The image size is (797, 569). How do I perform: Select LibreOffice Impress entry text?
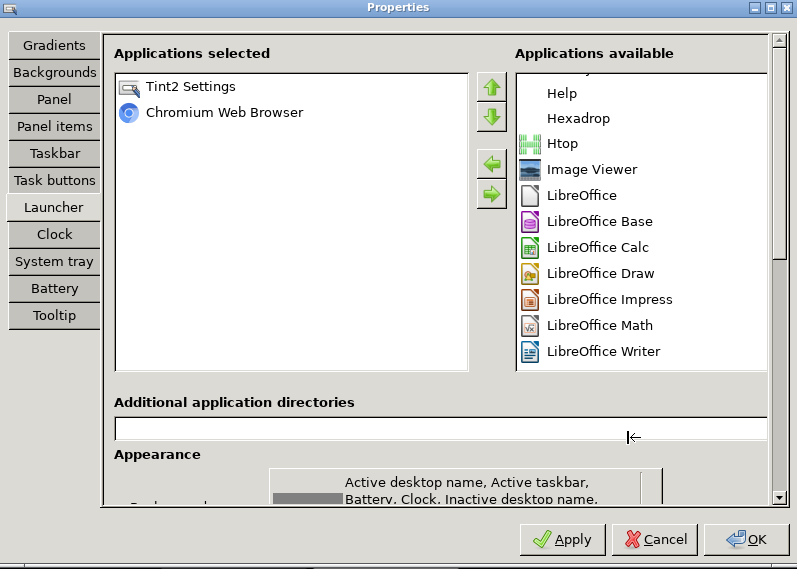609,300
